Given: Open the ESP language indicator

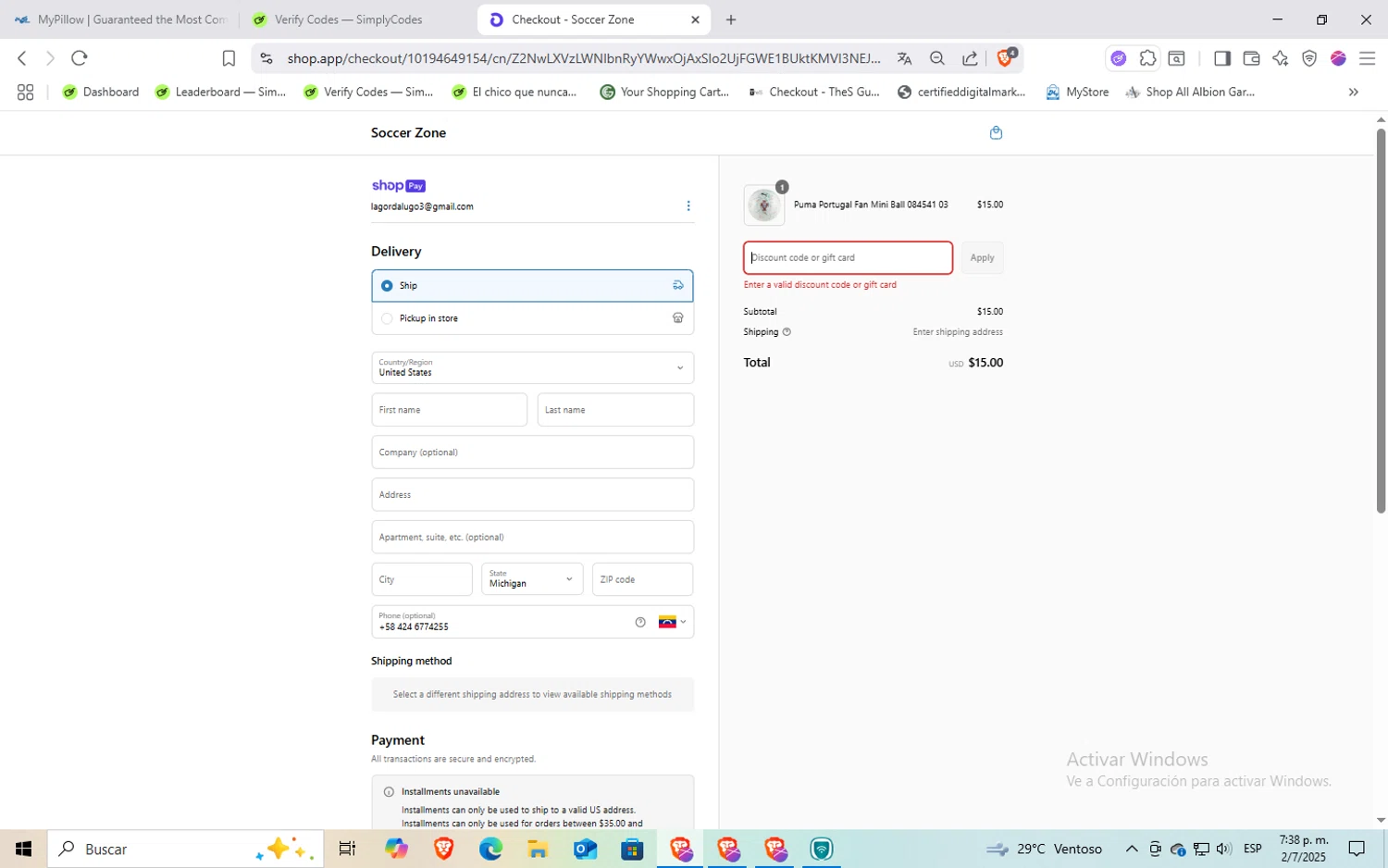Looking at the screenshot, I should coord(1253,849).
